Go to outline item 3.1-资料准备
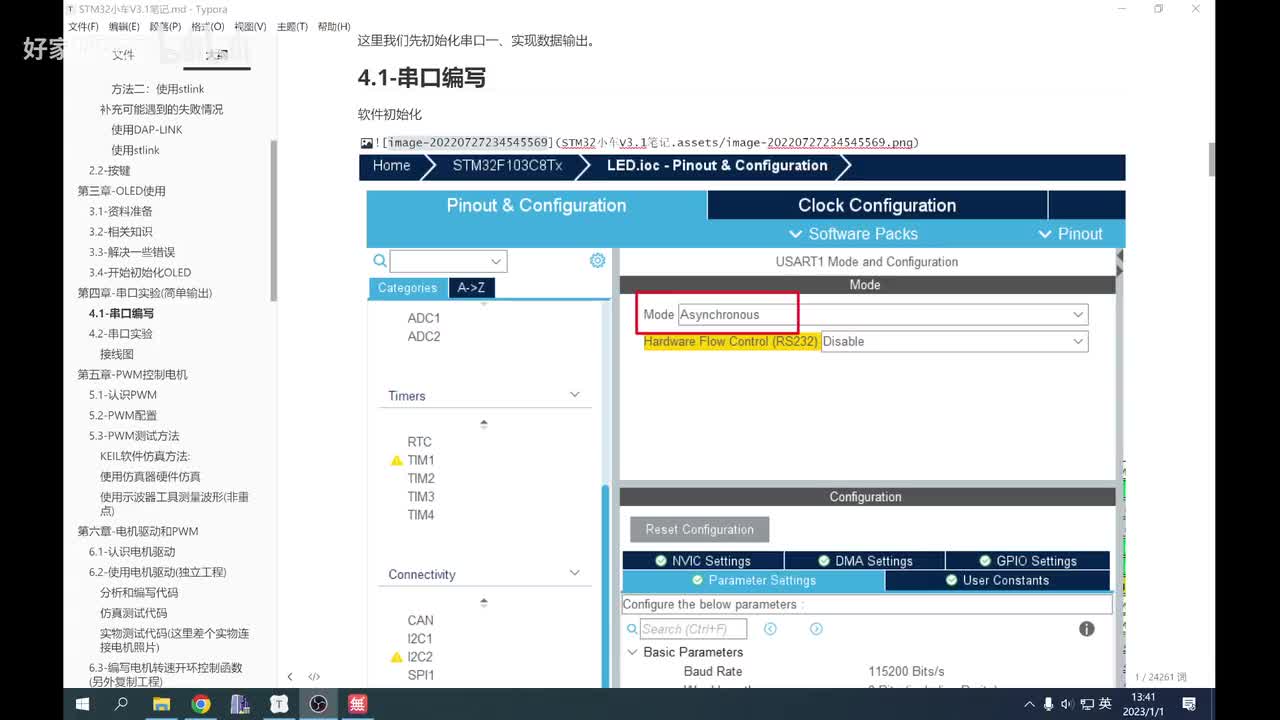Screen dimensions: 1280x720 [x=120, y=211]
